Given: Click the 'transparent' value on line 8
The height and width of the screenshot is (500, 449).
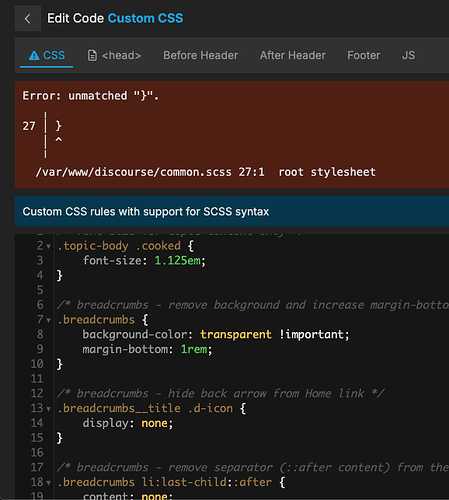Looking at the screenshot, I should (x=236, y=334).
